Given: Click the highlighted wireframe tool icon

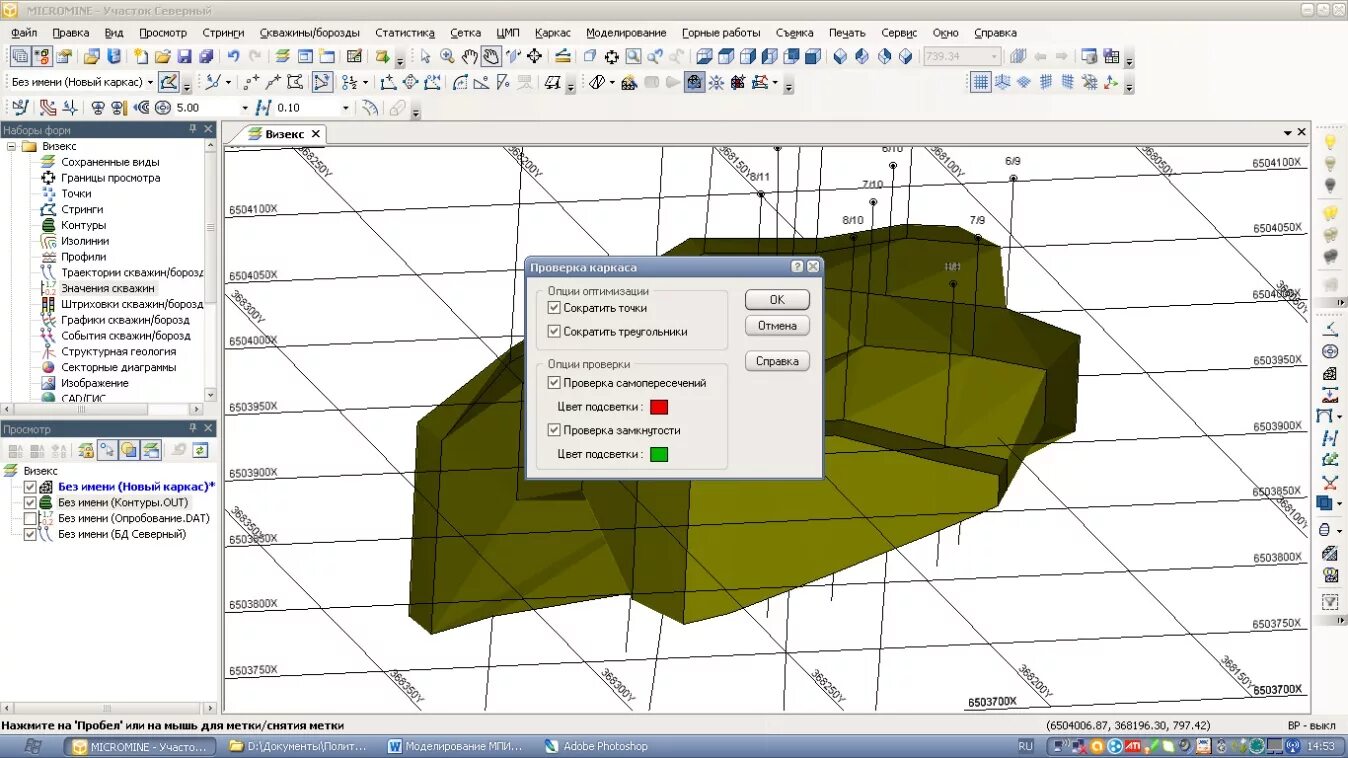Looking at the screenshot, I should 694,82.
